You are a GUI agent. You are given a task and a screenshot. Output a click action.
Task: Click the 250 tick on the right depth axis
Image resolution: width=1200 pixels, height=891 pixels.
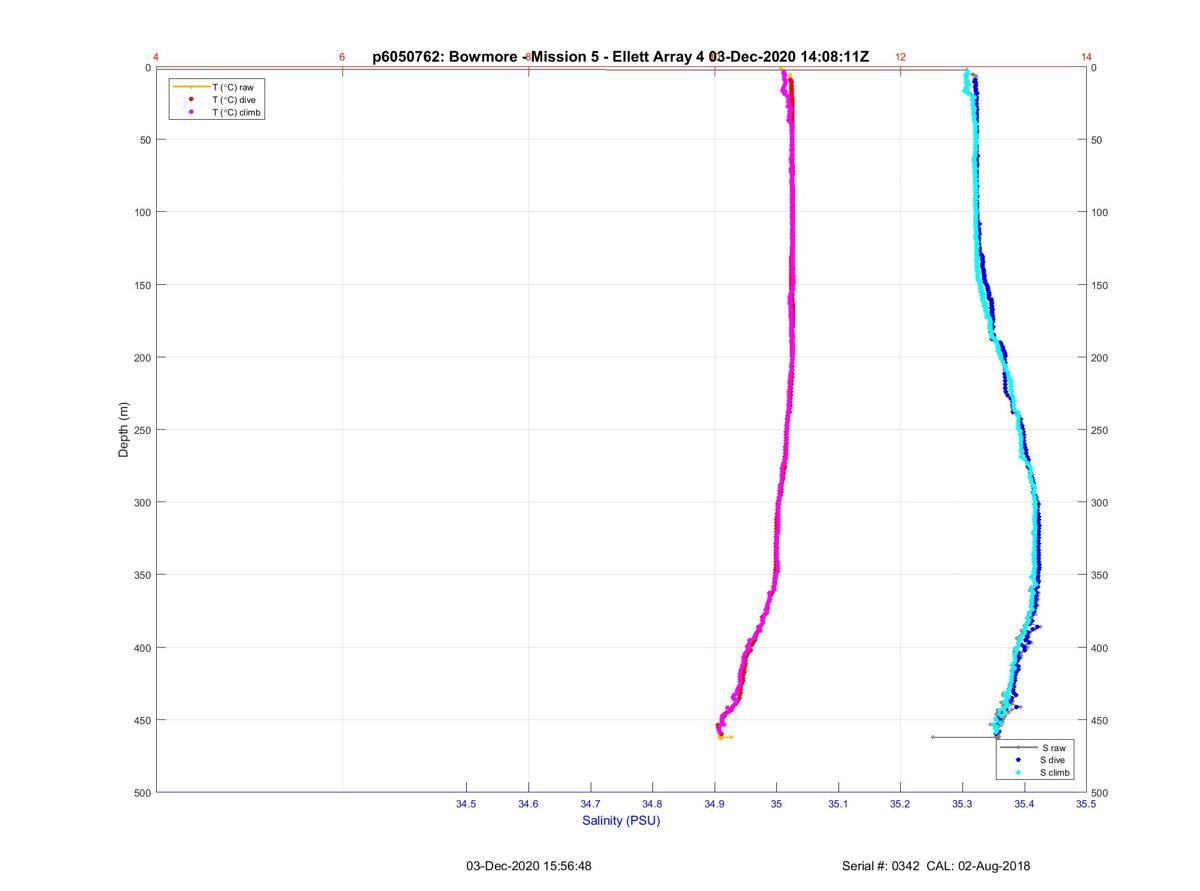pyautogui.click(x=1100, y=430)
